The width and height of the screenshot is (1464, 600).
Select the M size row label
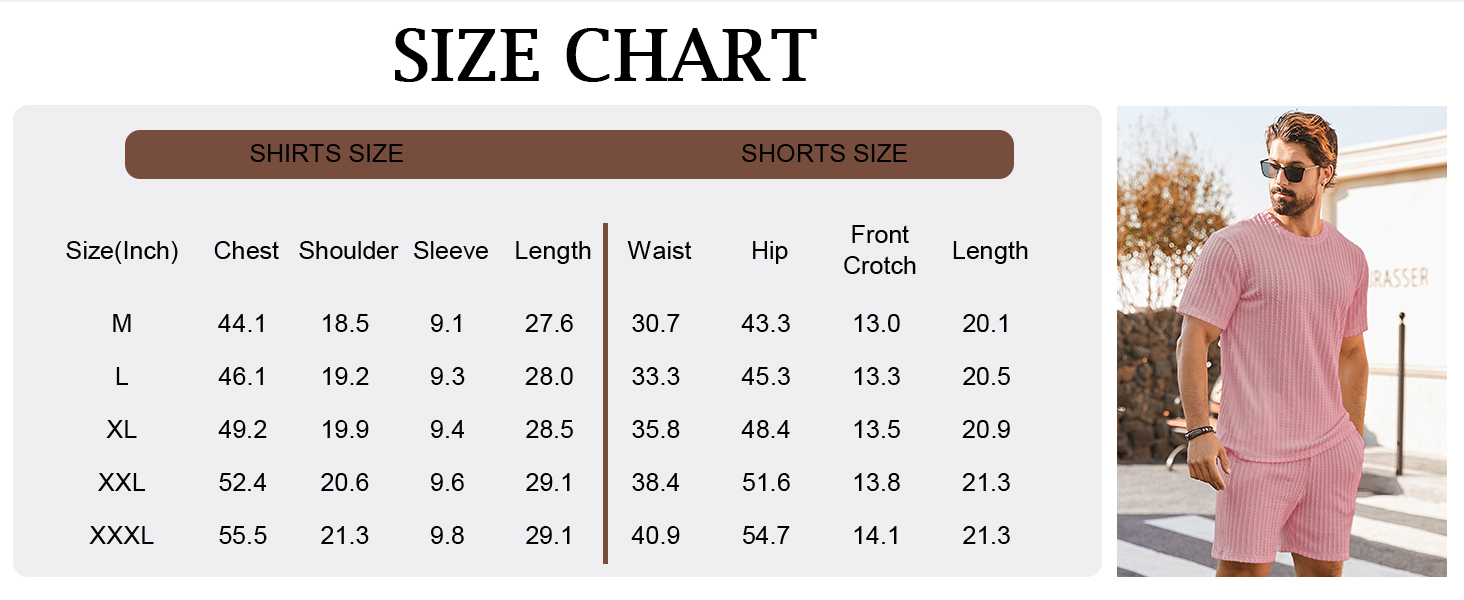click(x=122, y=324)
